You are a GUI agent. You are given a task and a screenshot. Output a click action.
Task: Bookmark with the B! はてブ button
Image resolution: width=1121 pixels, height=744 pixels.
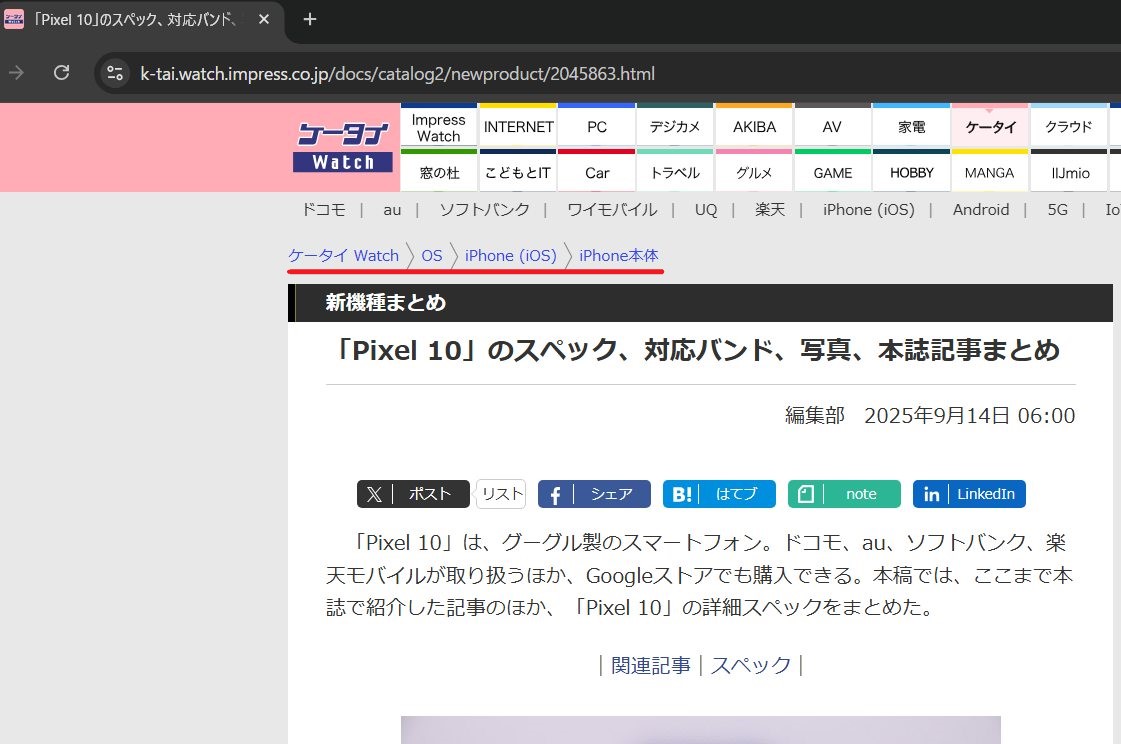[x=719, y=494]
